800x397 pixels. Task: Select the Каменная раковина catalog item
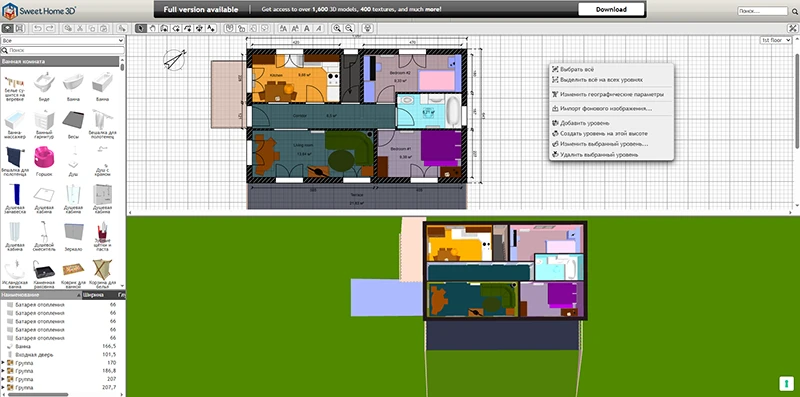(44, 274)
